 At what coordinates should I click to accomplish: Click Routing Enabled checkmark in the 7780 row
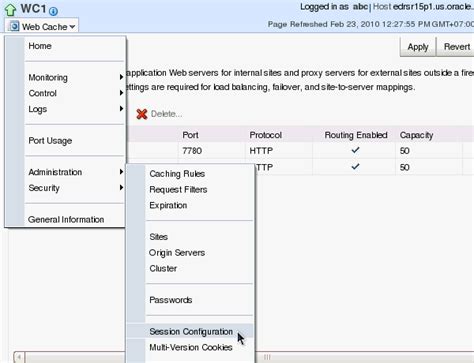pyautogui.click(x=355, y=150)
